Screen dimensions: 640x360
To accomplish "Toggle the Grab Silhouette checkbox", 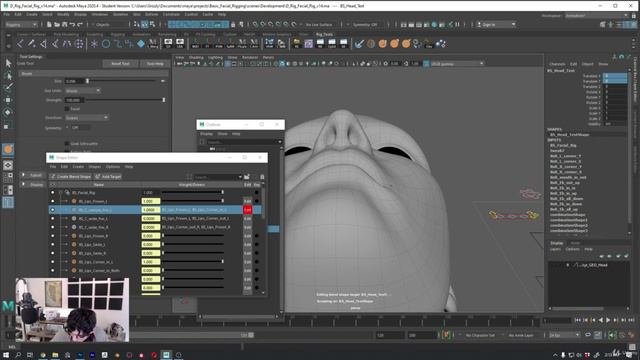I will click(x=67, y=144).
